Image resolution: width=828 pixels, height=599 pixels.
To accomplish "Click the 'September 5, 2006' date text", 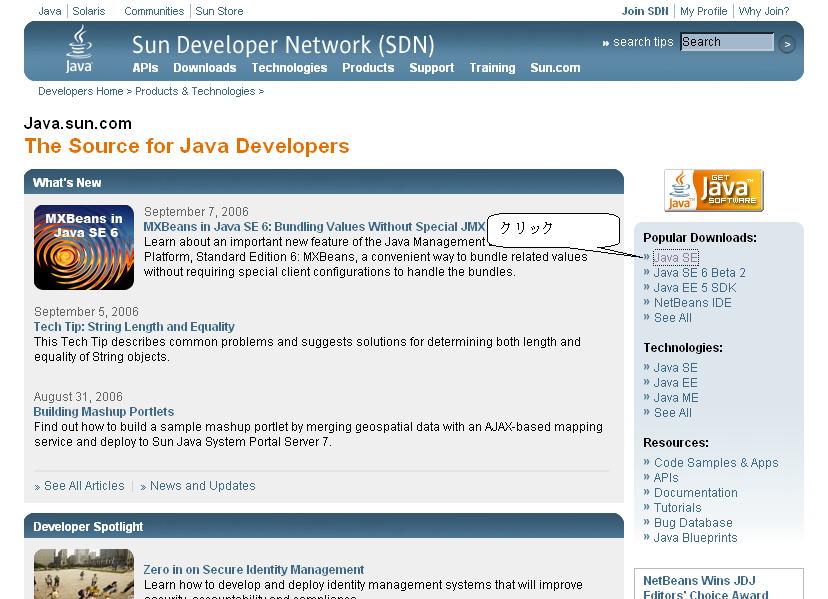I will (87, 312).
